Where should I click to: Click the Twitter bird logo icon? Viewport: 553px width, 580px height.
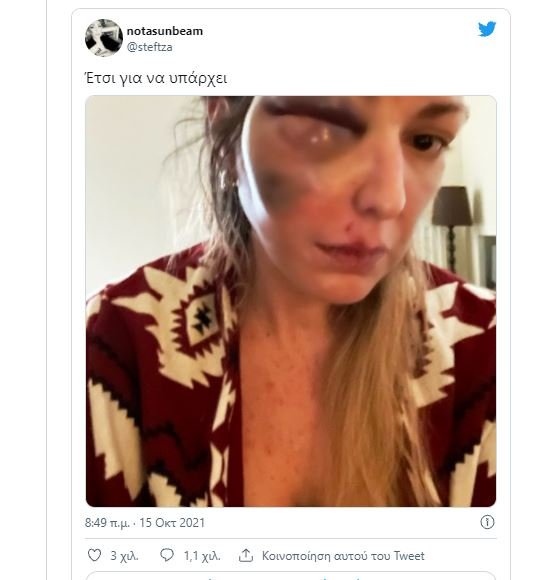[x=487, y=29]
